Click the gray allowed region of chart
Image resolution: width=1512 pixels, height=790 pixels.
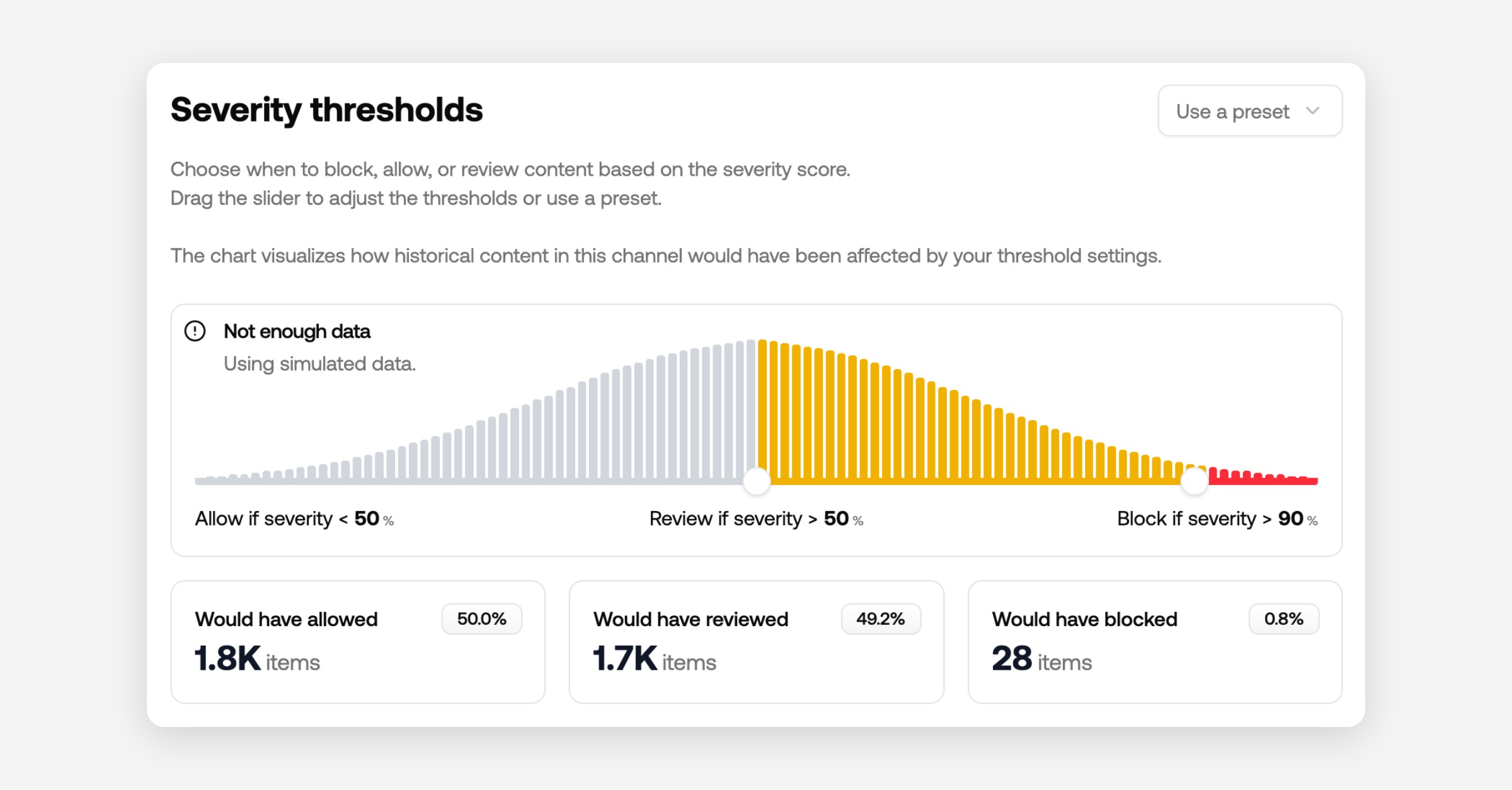pyautogui.click(x=567, y=441)
